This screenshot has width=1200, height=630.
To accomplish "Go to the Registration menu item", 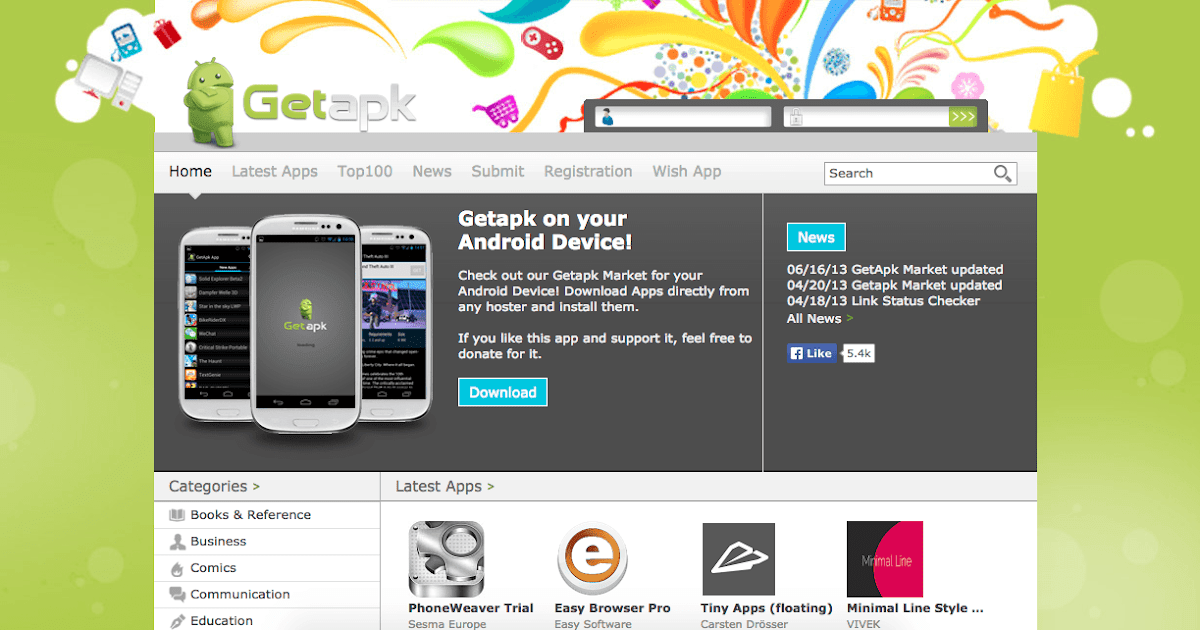I will click(588, 171).
